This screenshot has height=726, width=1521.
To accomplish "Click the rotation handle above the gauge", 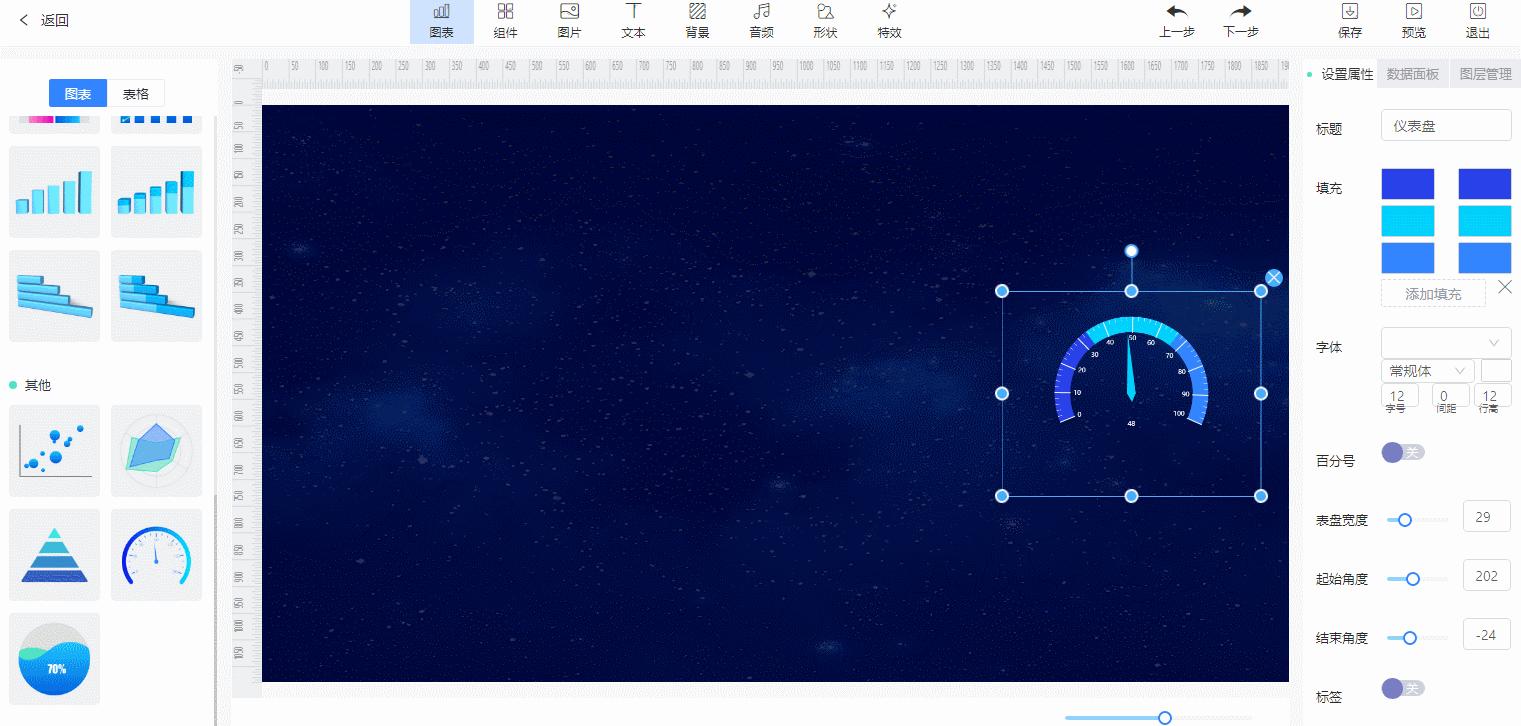I will (x=1131, y=251).
